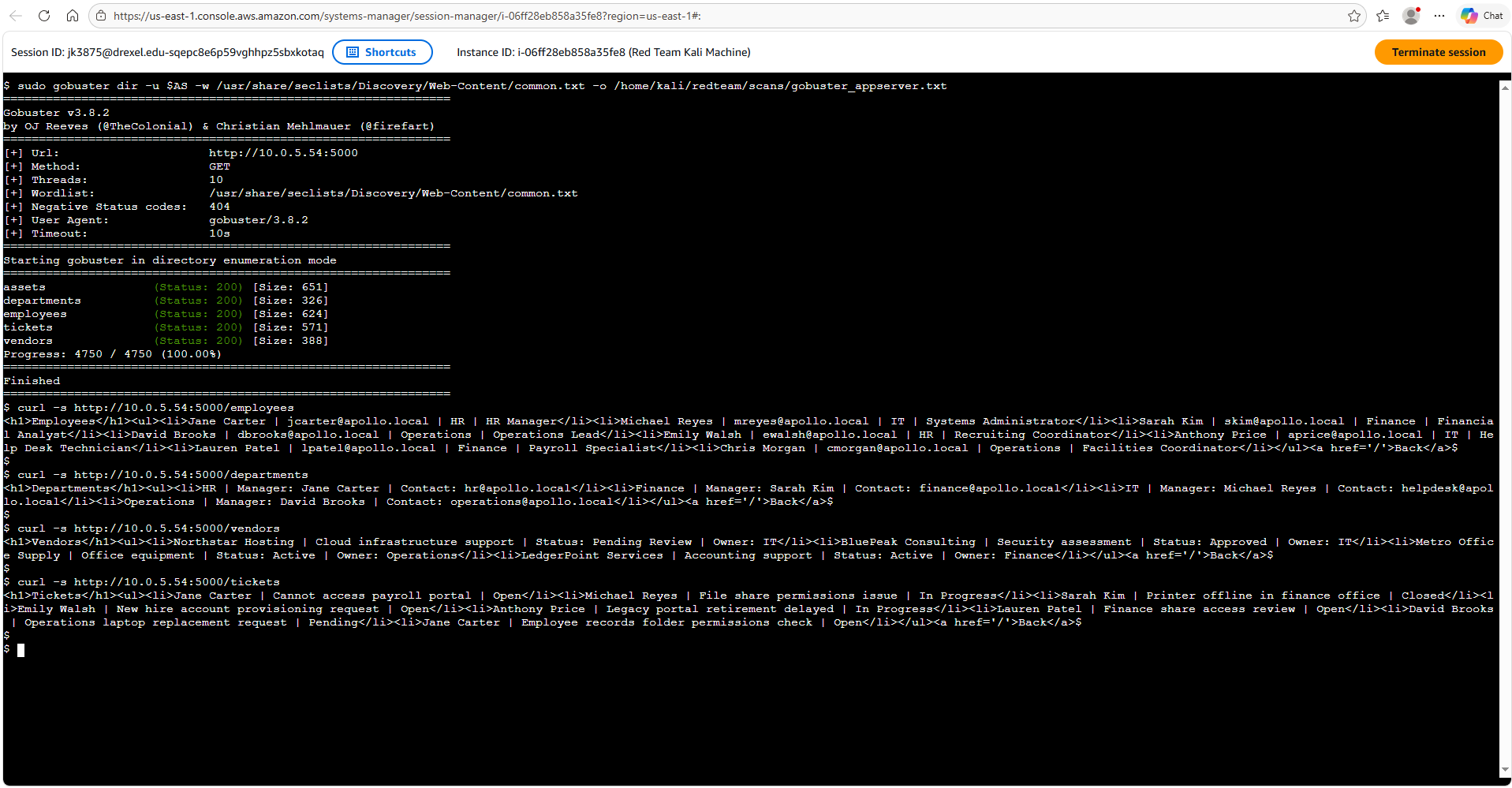Click the 'vendors' result row
The image size is (1512, 788).
(166, 341)
